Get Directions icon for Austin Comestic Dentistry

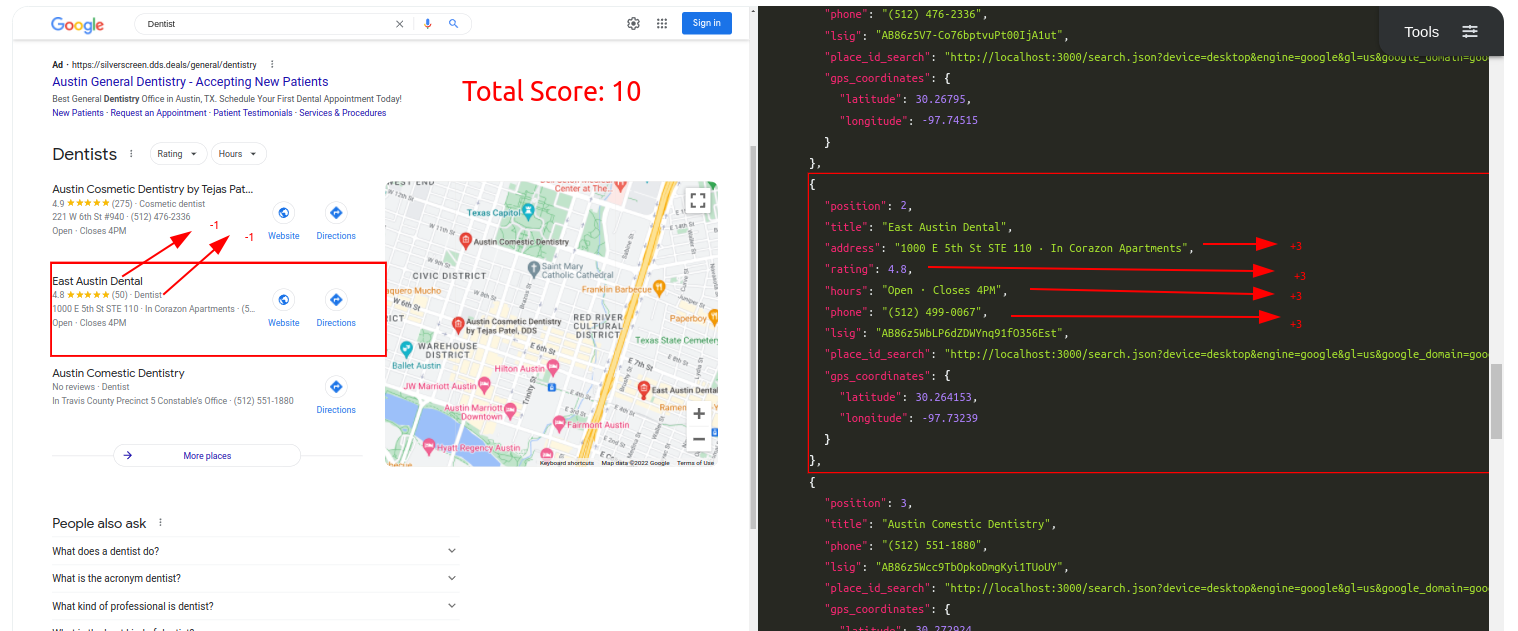pos(336,387)
